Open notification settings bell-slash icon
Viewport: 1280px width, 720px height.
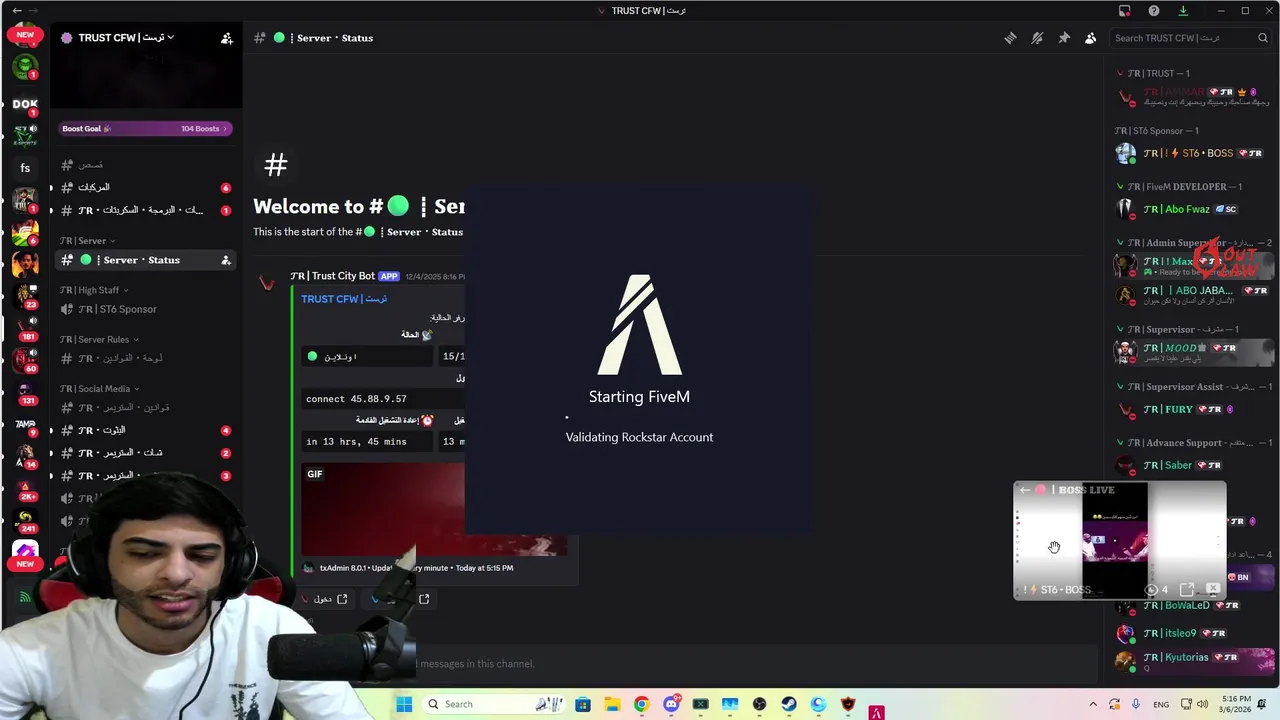coord(1037,38)
